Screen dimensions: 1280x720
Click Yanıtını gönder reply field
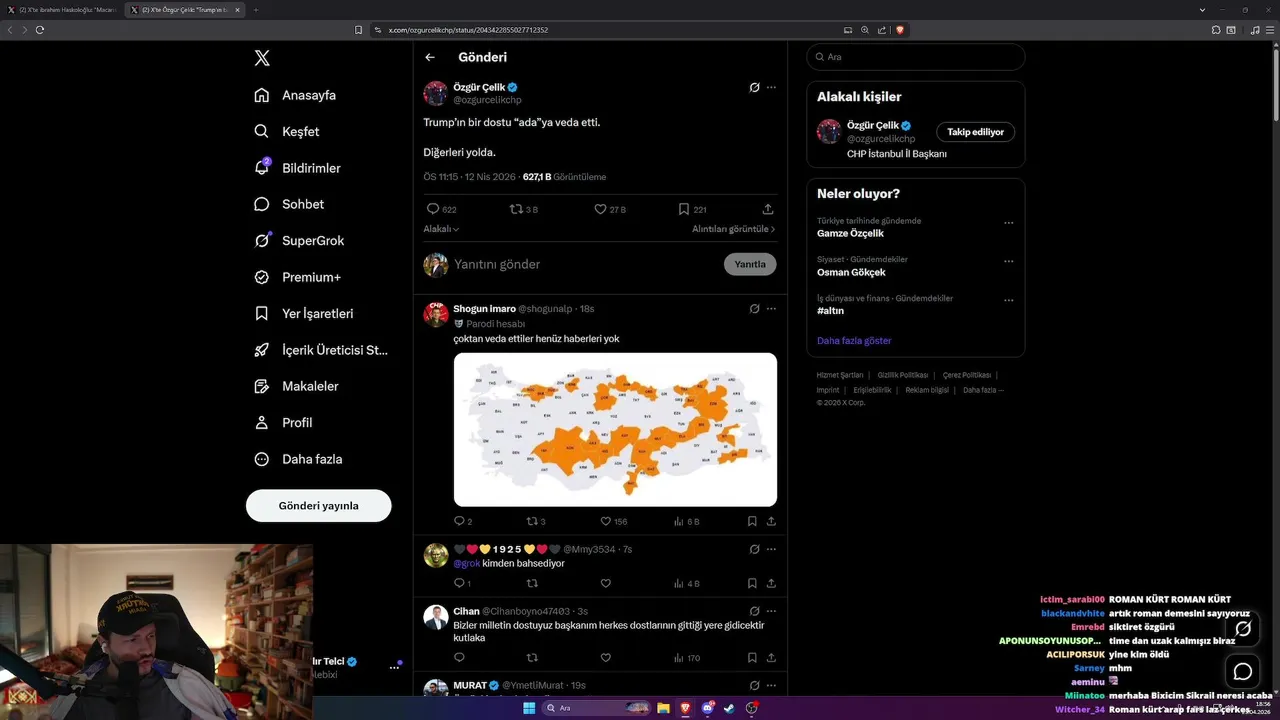click(x=585, y=264)
